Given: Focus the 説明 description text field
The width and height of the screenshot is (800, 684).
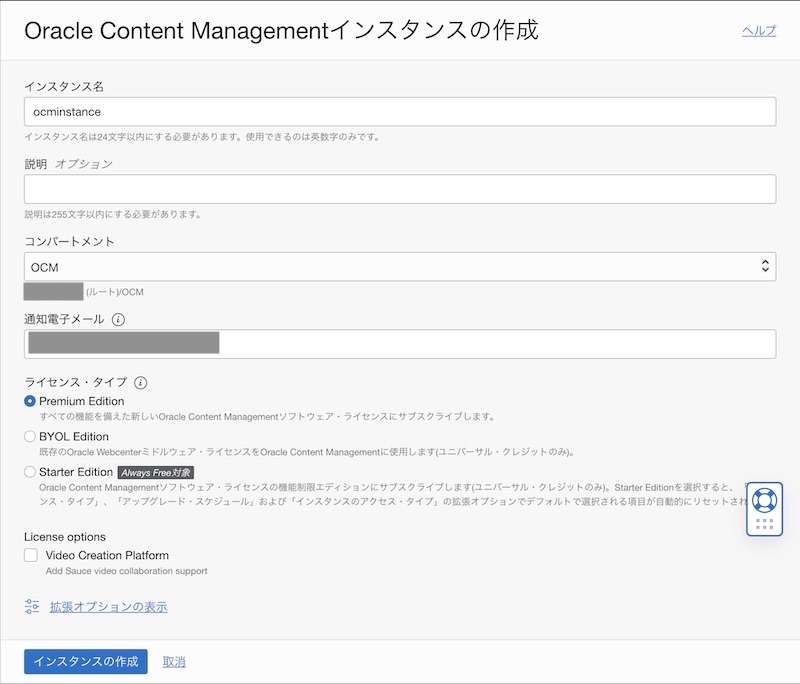Looking at the screenshot, I should (x=400, y=189).
